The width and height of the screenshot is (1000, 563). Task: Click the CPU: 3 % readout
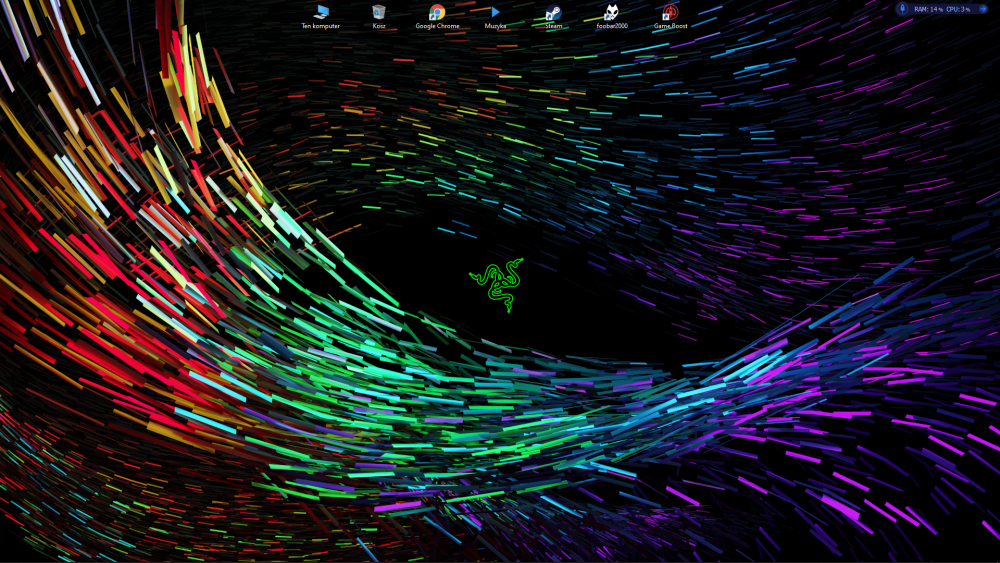[x=959, y=10]
